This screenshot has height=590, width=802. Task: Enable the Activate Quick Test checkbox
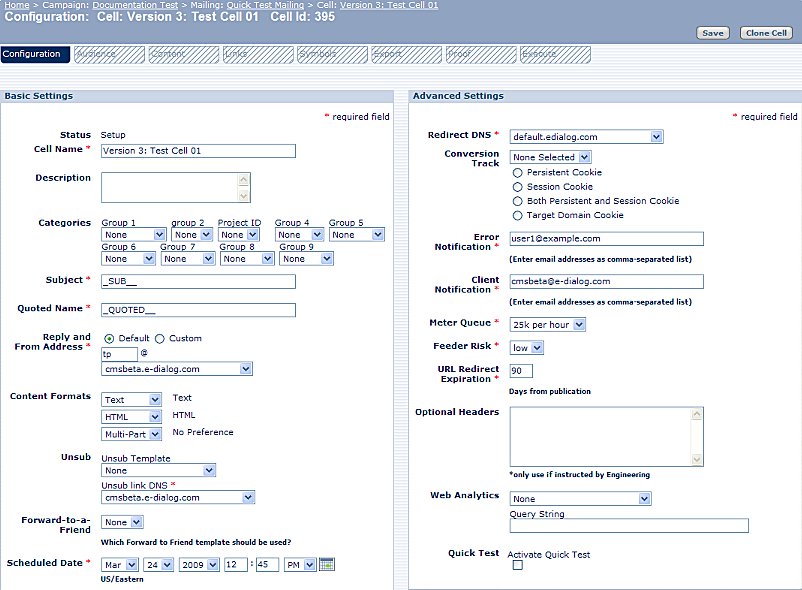coord(517,566)
